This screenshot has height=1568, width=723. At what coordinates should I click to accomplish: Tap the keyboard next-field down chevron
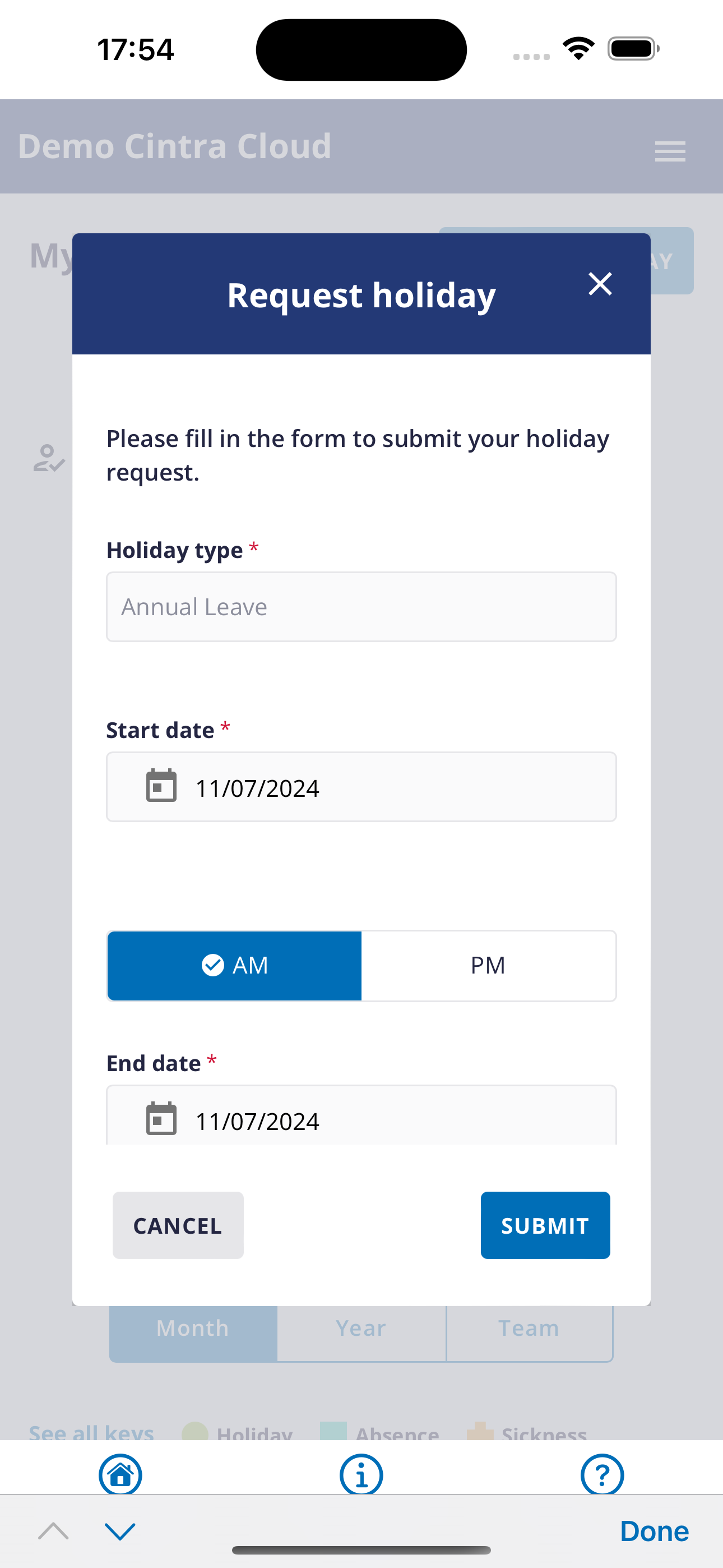coord(120,1531)
